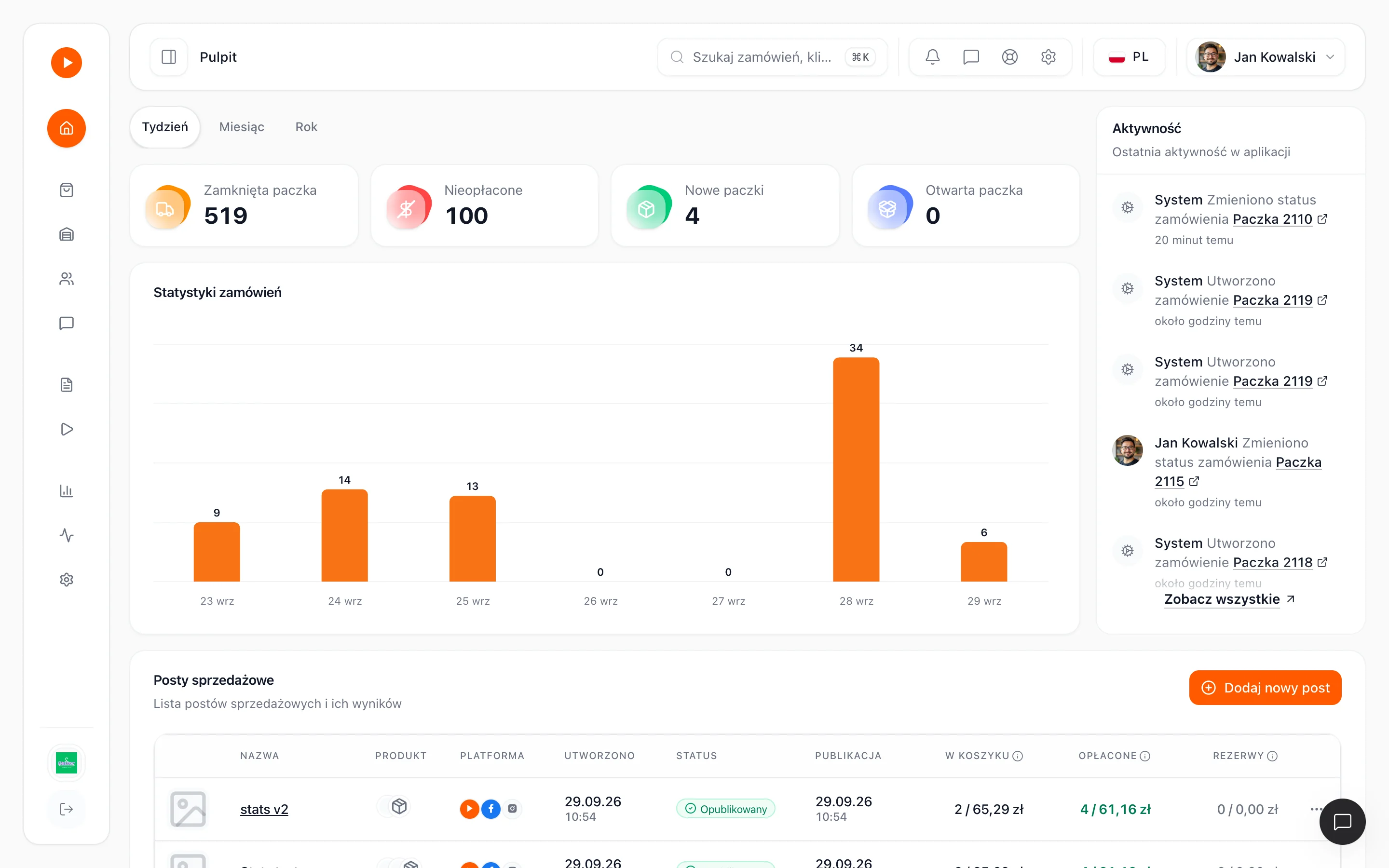Image resolution: width=1389 pixels, height=868 pixels.
Task: Open the PL language selector
Action: pyautogui.click(x=1129, y=57)
